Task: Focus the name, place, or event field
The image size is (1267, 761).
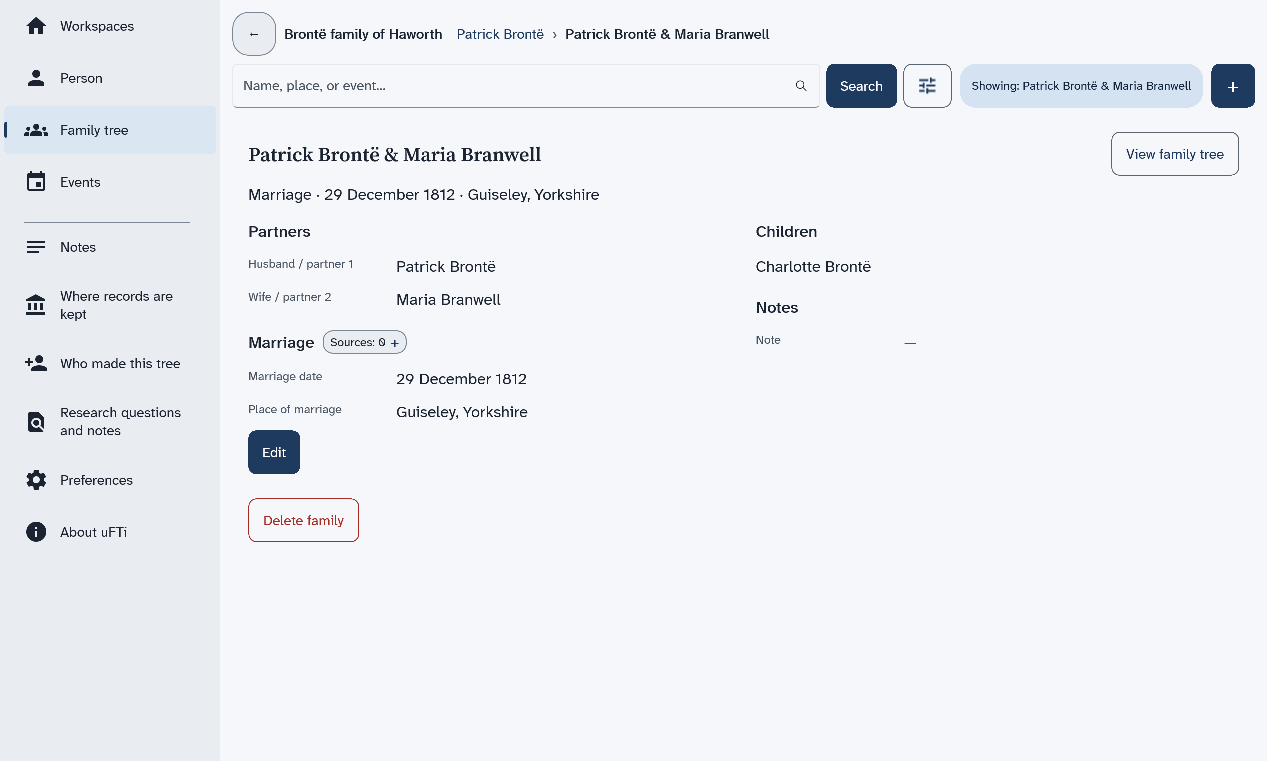Action: (x=526, y=86)
